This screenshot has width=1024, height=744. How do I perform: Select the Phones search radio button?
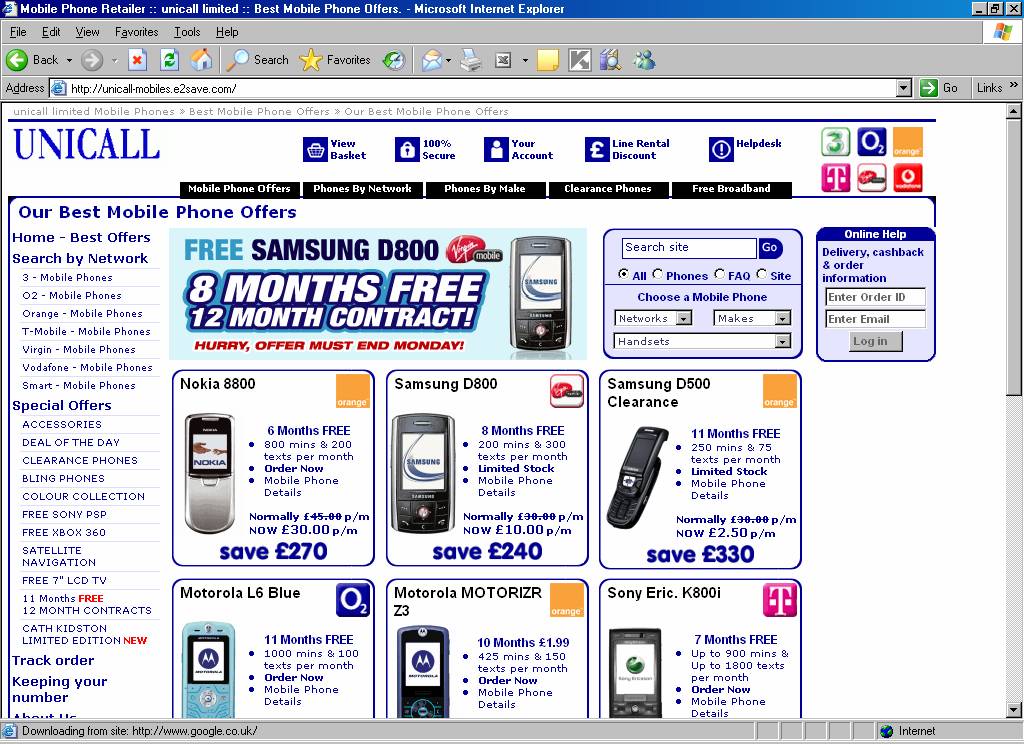(658, 274)
